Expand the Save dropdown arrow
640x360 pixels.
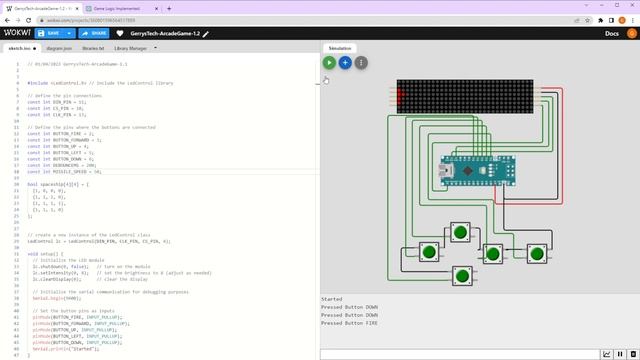(x=69, y=33)
